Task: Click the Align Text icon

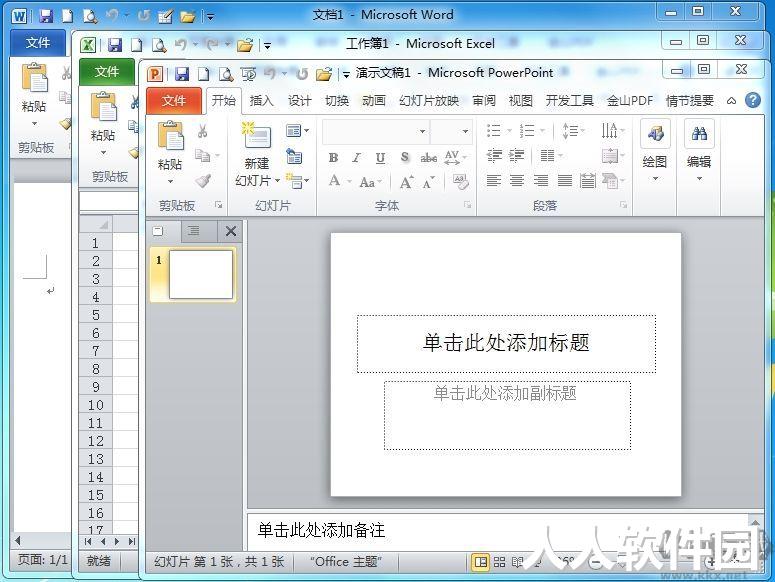Action: pyautogui.click(x=613, y=156)
